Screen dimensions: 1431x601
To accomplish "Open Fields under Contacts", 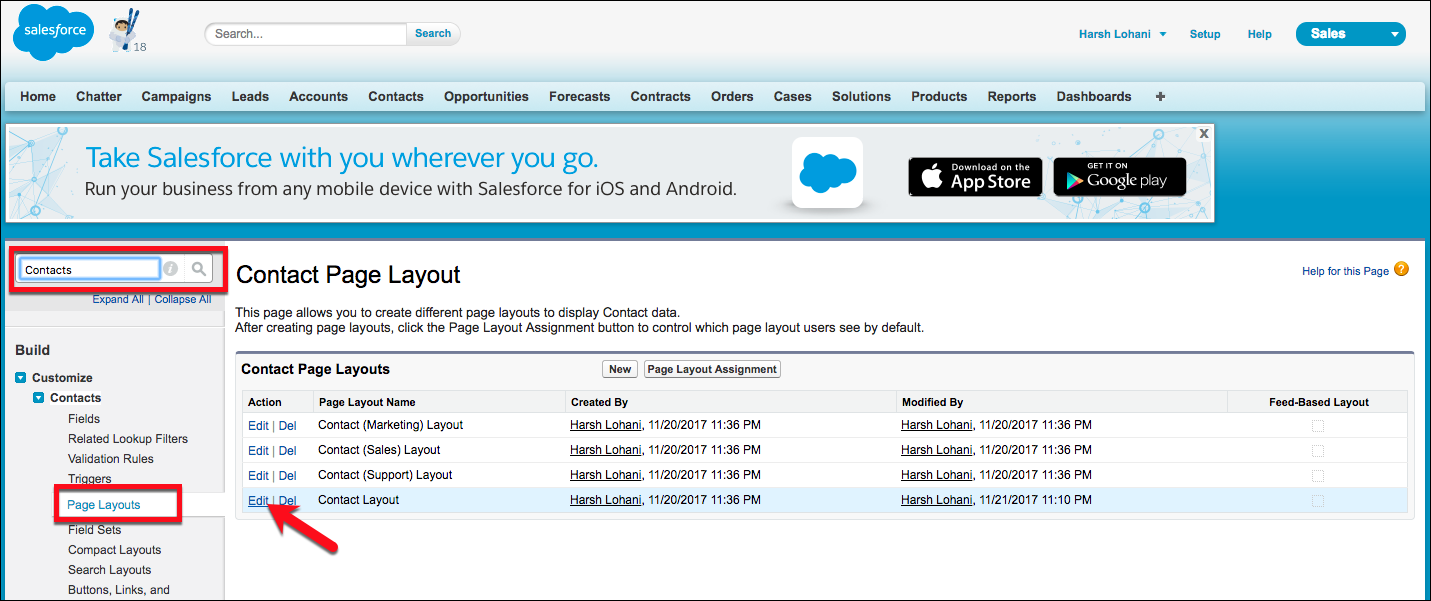I will click(x=84, y=419).
